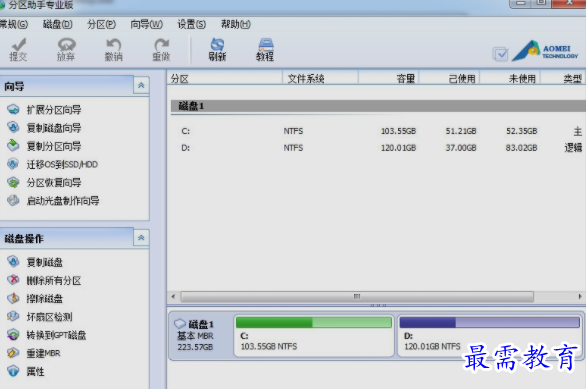Open the 常规(G) menu
The height and width of the screenshot is (389, 586).
(13, 25)
